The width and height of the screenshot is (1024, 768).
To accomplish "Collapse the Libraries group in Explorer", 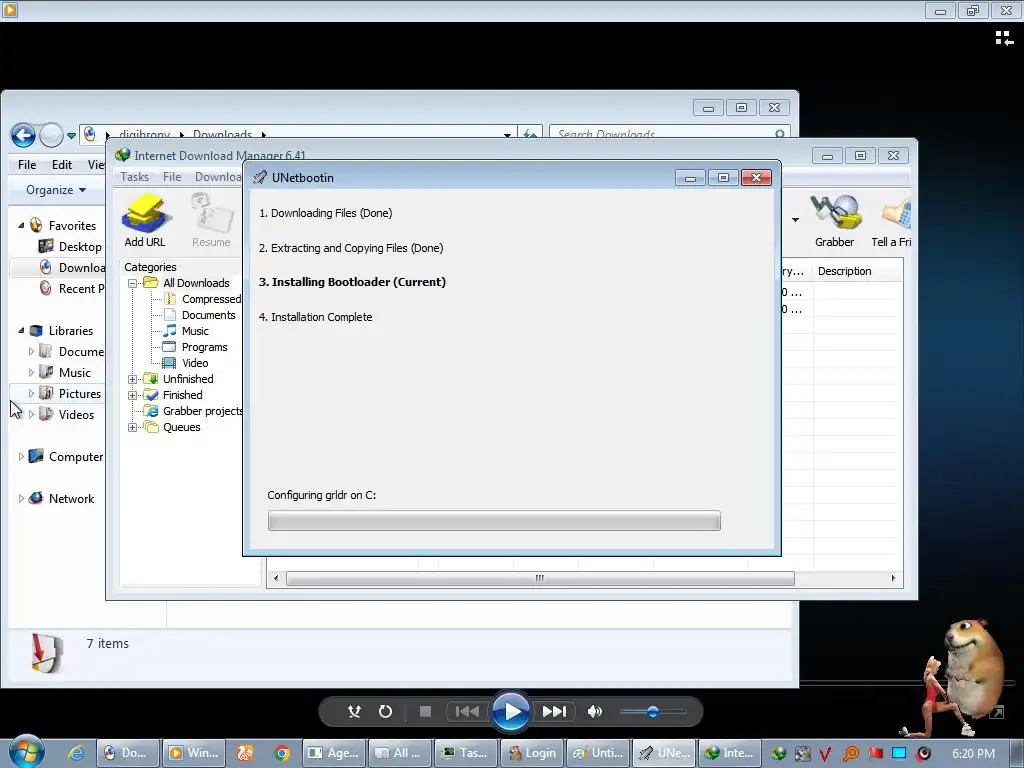I will pyautogui.click(x=21, y=330).
